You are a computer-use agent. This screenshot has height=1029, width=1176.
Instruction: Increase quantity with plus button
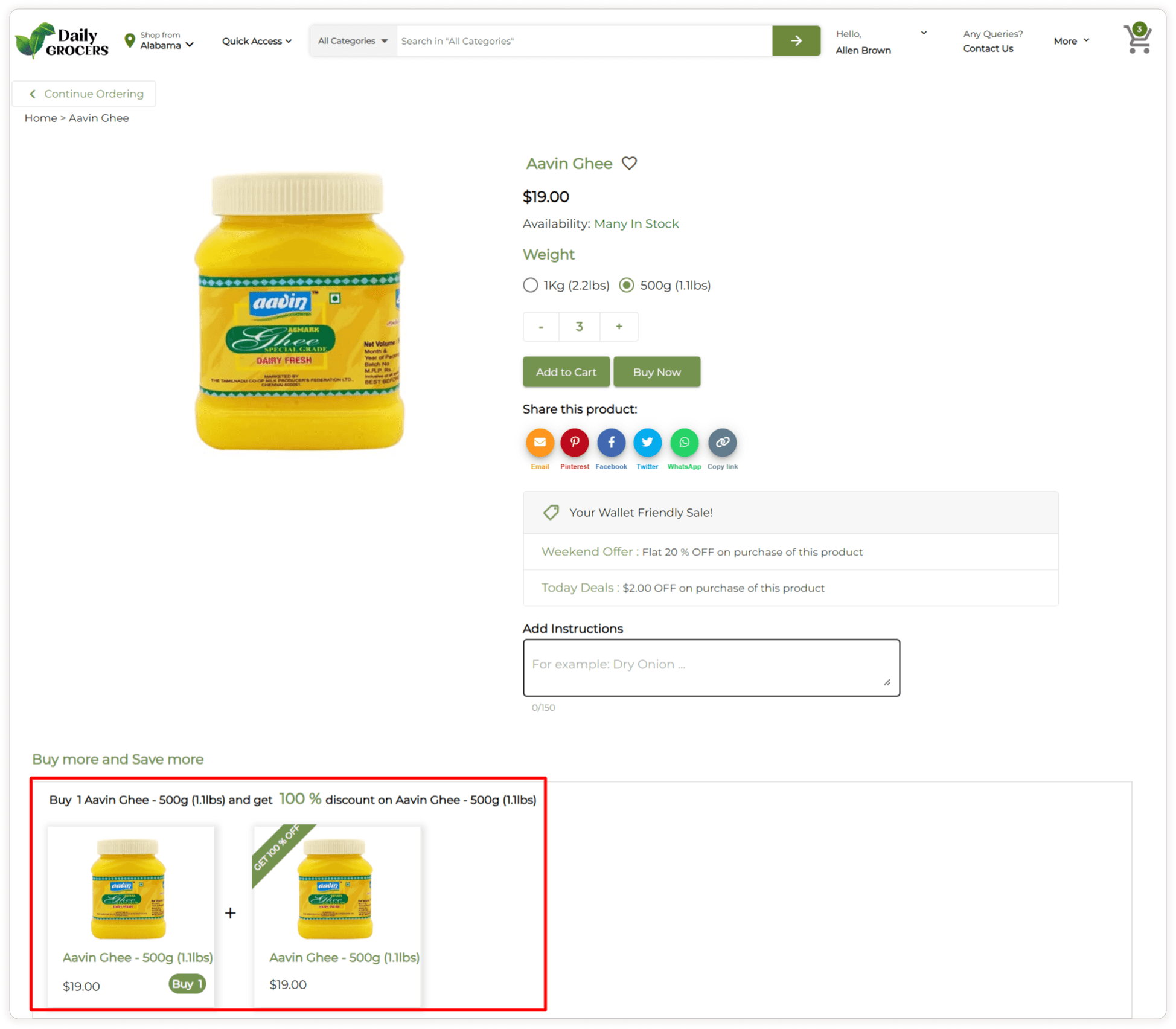619,327
